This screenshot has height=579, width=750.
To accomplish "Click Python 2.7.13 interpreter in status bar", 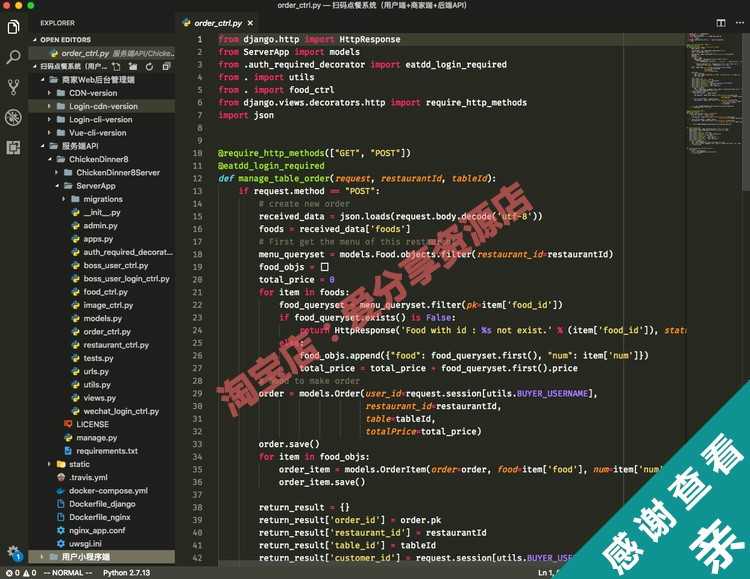I will coord(126,573).
